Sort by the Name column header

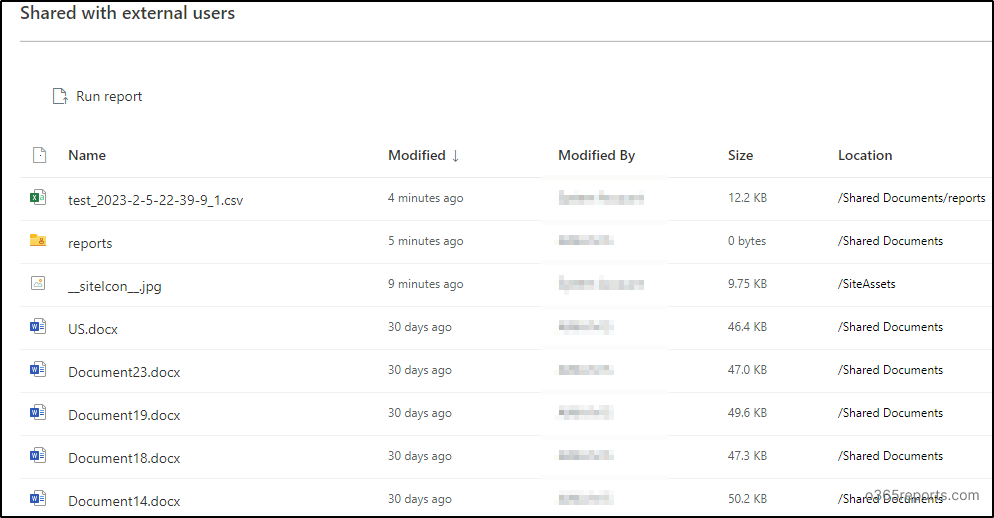coord(87,155)
